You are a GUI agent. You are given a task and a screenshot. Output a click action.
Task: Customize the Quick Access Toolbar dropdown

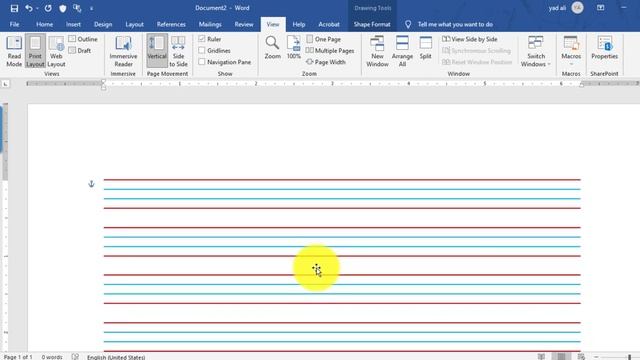(x=91, y=8)
